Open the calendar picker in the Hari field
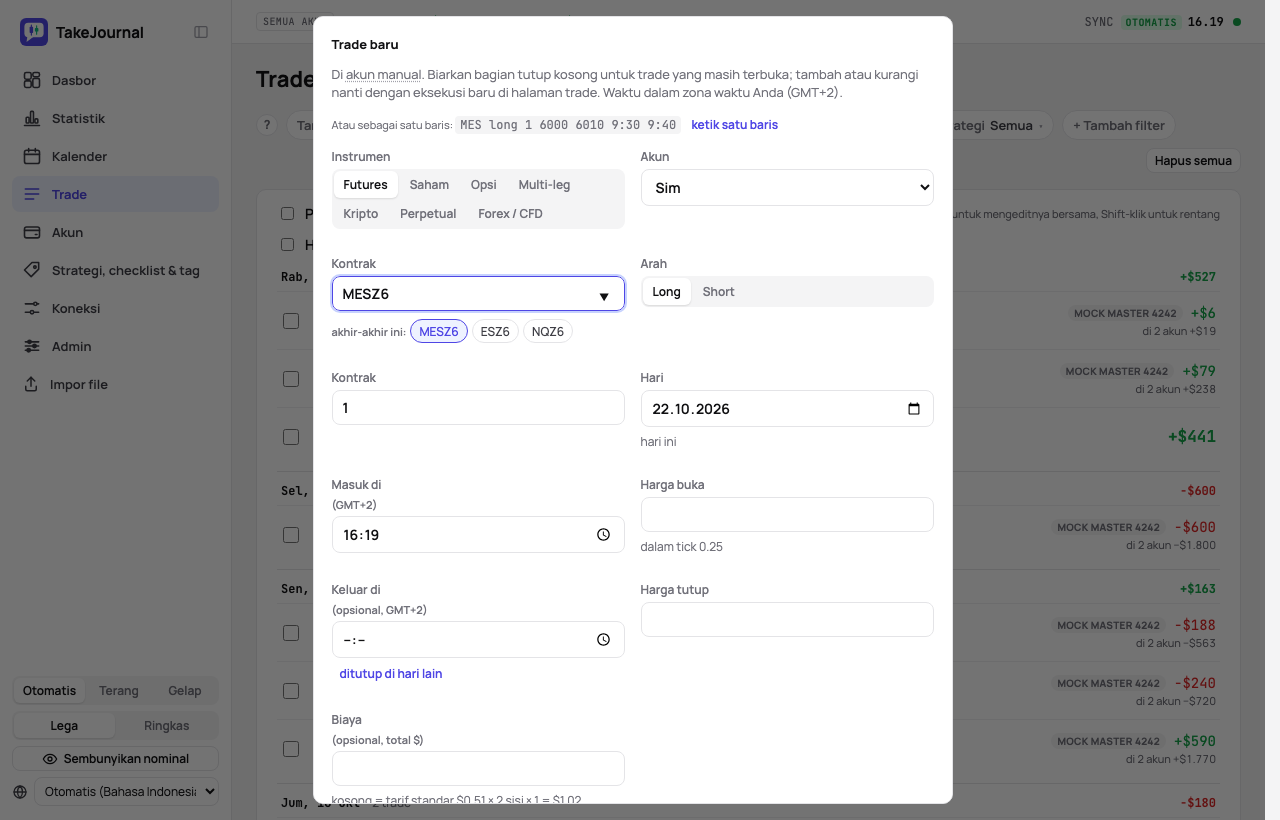Image resolution: width=1280 pixels, height=820 pixels. pos(913,409)
